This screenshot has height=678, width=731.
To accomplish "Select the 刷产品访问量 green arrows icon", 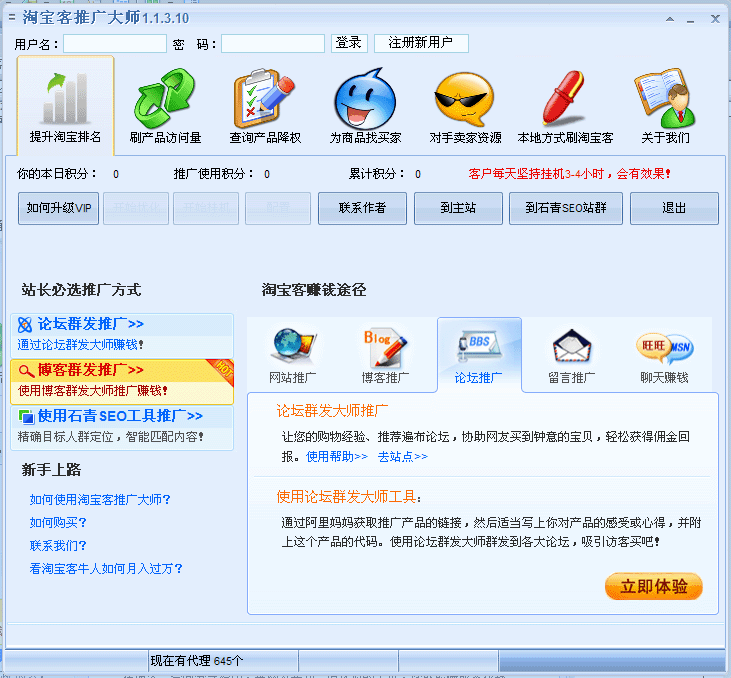I will [165, 98].
